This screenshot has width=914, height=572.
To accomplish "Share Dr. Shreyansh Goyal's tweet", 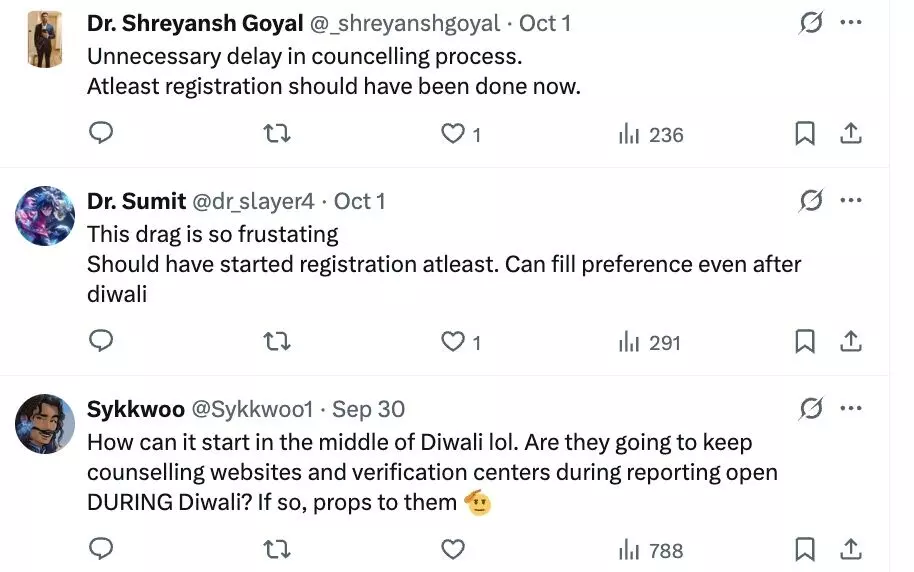I will pos(851,134).
